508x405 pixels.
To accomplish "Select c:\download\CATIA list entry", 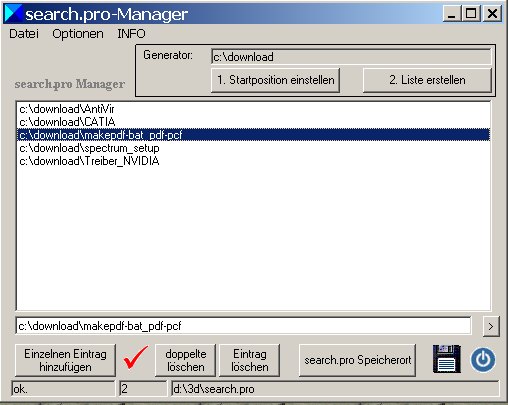I will click(x=253, y=122).
